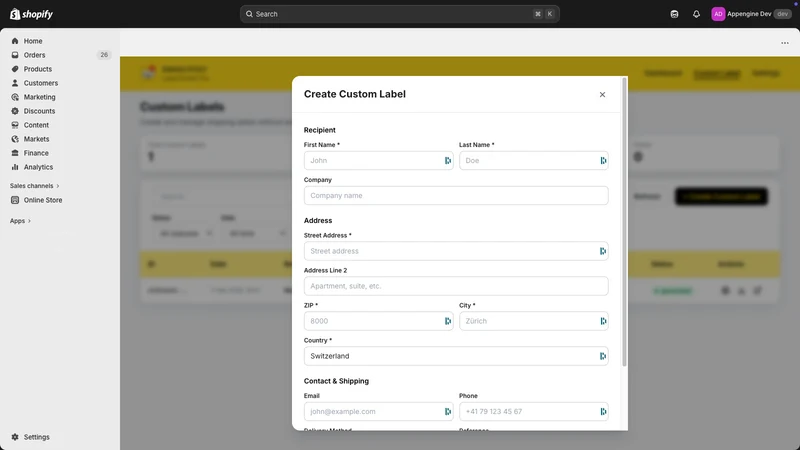Click autofill icon in Last Name field
This screenshot has width=800, height=450.
(x=603, y=160)
